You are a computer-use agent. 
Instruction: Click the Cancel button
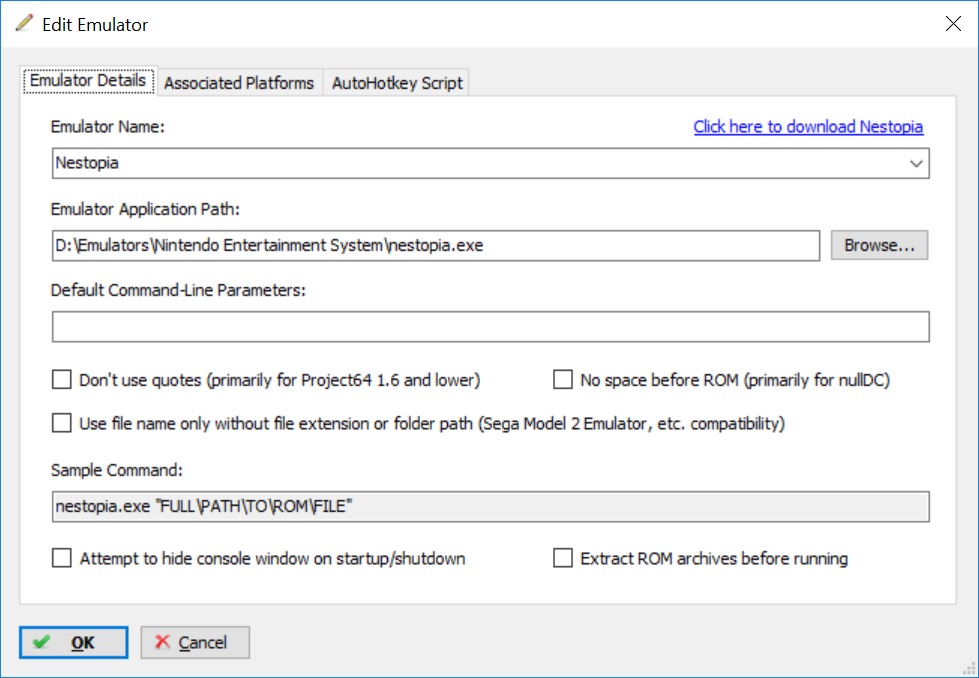pos(195,642)
